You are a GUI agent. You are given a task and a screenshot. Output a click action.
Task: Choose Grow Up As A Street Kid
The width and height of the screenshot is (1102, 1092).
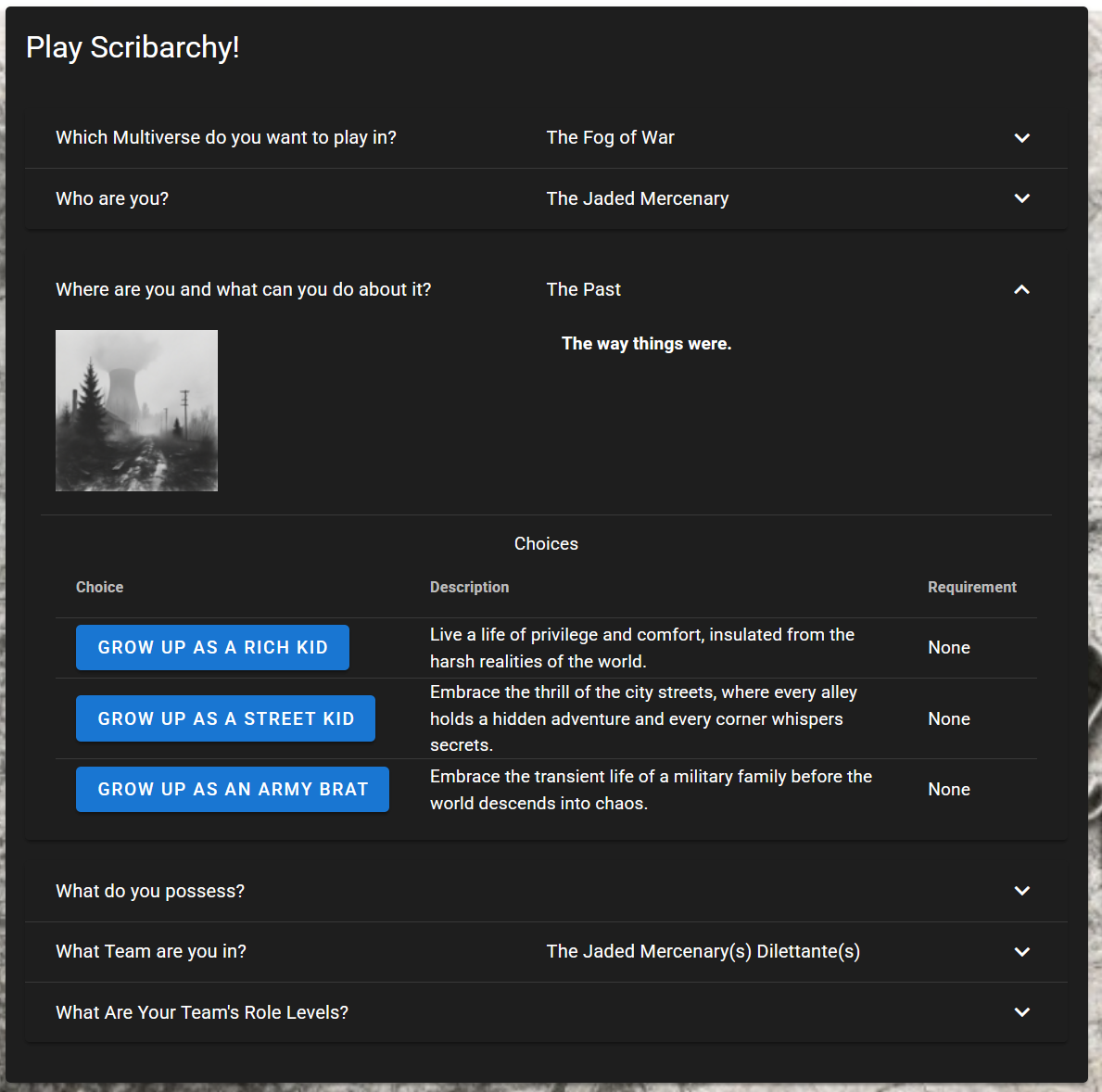(x=225, y=718)
